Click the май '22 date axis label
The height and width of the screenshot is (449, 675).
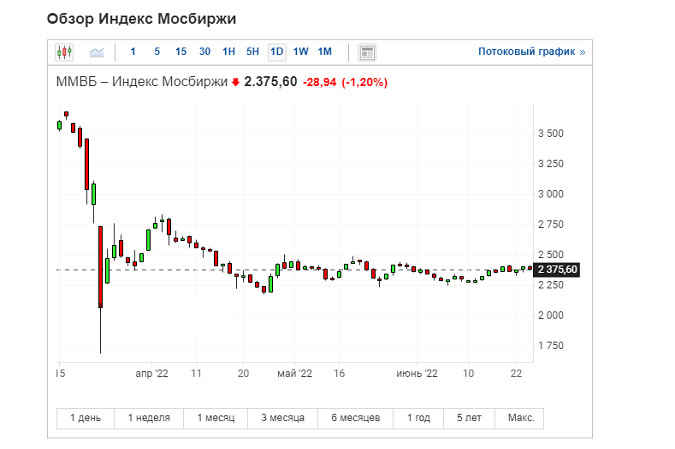click(294, 373)
